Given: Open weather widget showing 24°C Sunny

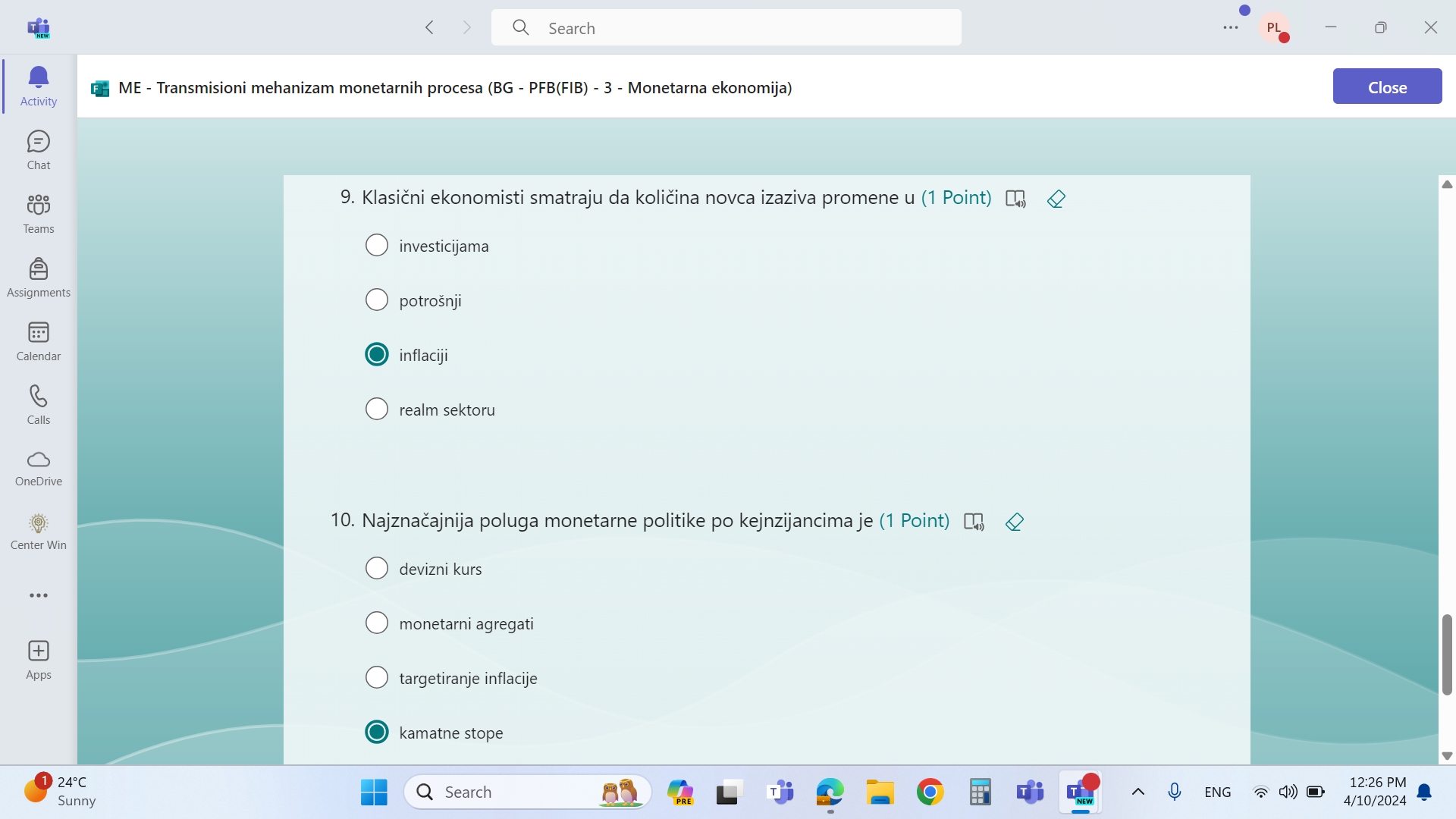Looking at the screenshot, I should pos(61,792).
